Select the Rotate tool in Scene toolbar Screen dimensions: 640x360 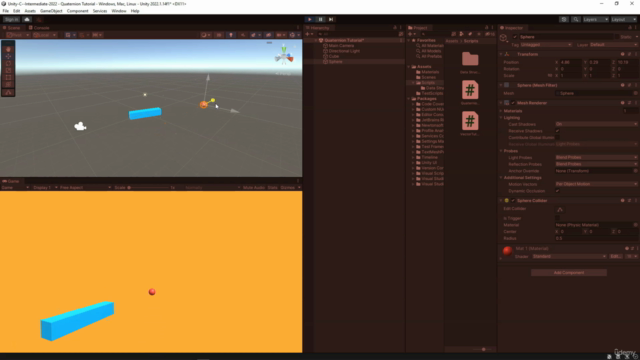(x=8, y=63)
